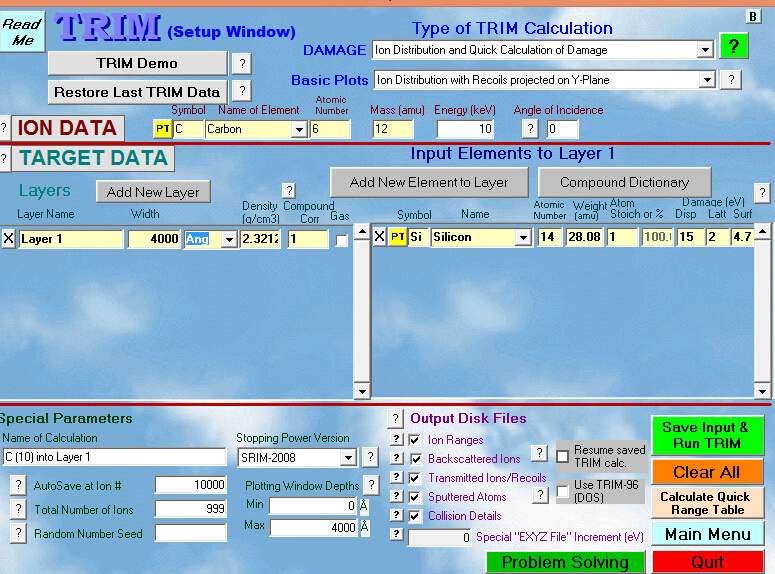Image resolution: width=775 pixels, height=574 pixels.
Task: Uncheck Backscattered Ions output file
Action: coord(416,459)
